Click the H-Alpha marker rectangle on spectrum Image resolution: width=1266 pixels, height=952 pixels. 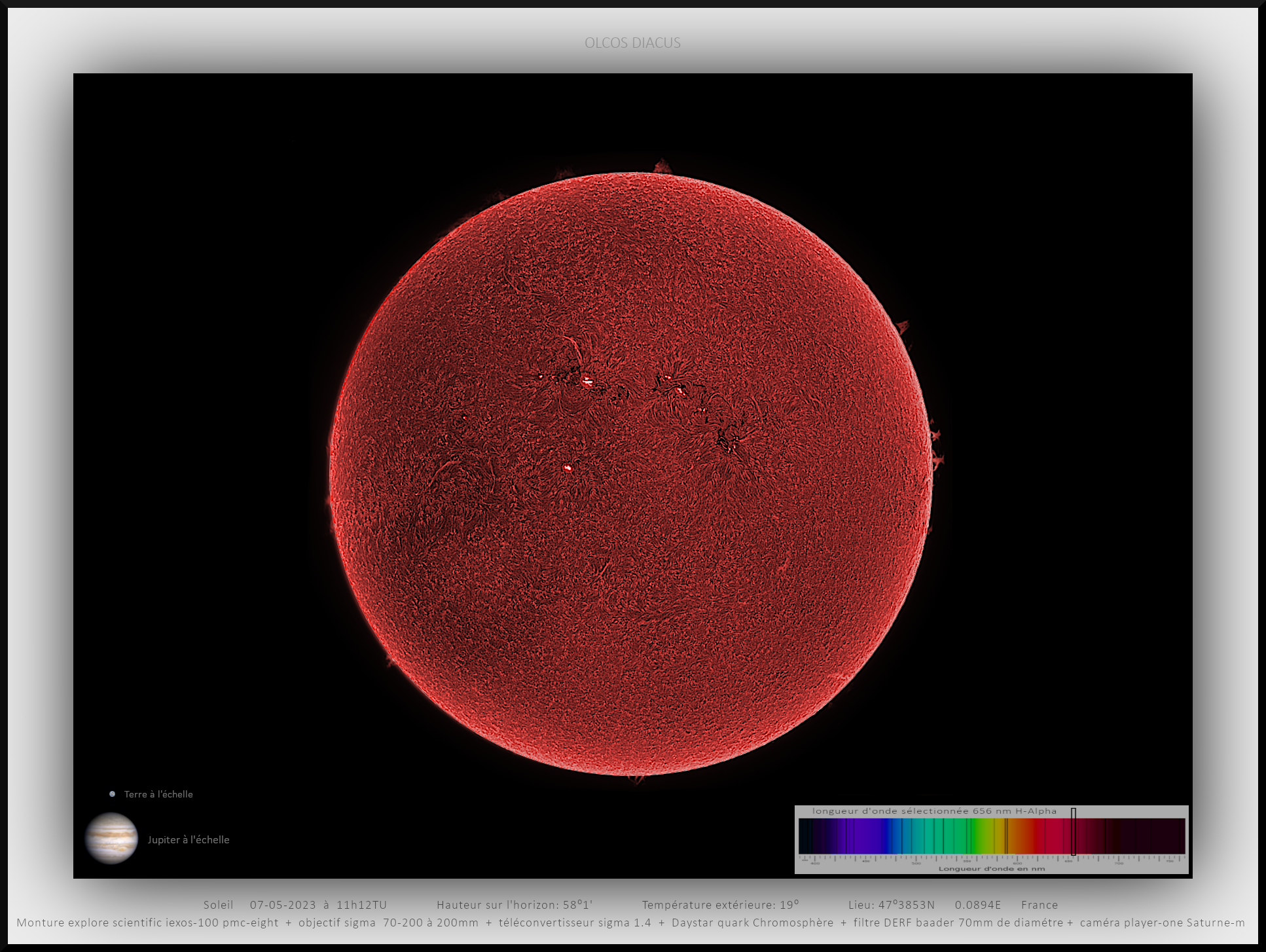click(1074, 832)
